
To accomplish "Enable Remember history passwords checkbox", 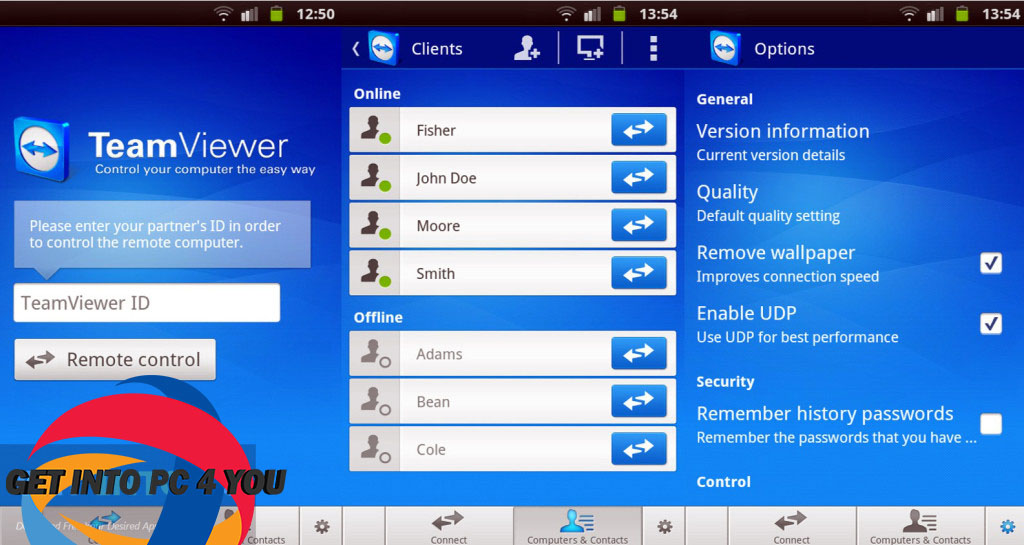I will (x=991, y=424).
